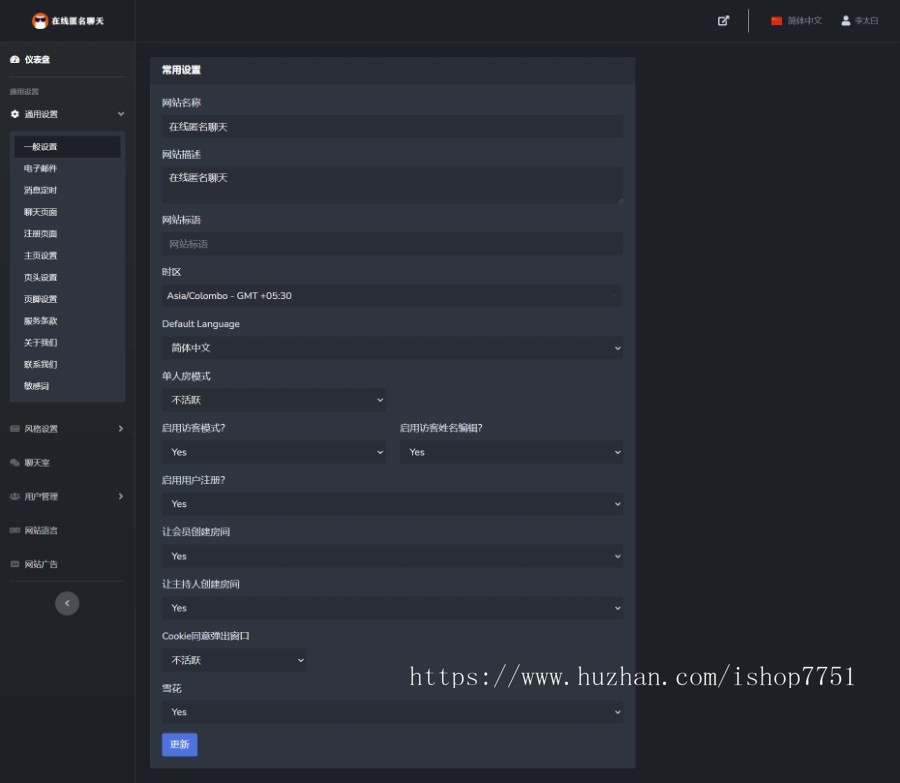Click the 网站描述 textarea corner handle
The image size is (900, 783).
tap(620, 200)
